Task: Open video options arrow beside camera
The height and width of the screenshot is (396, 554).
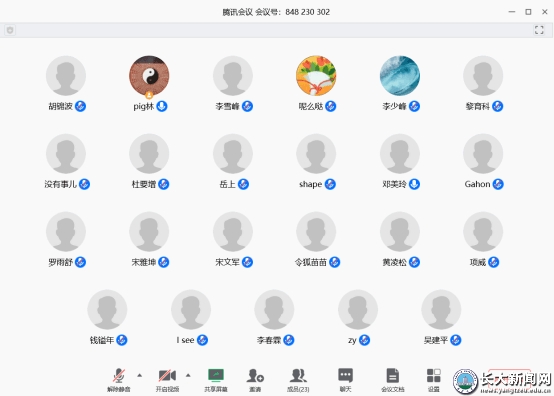Action: [188, 375]
